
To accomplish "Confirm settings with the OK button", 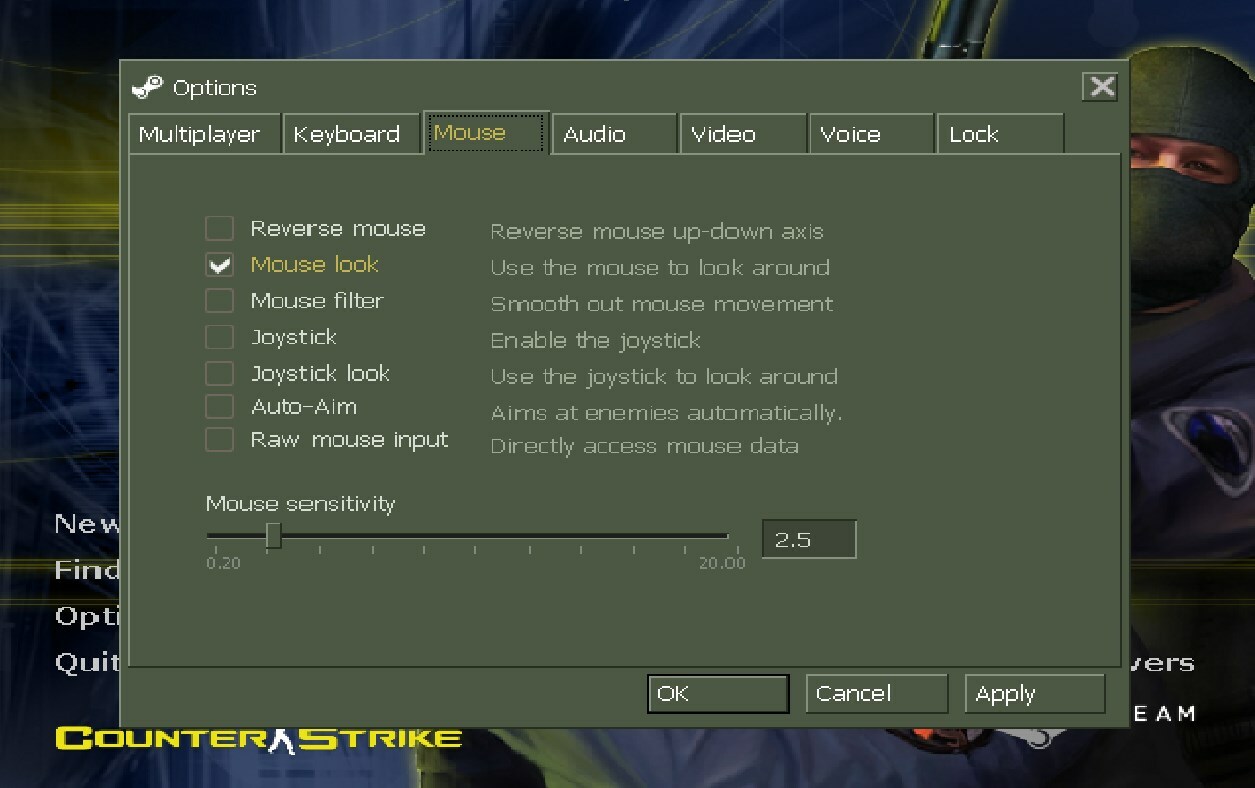I will [718, 694].
